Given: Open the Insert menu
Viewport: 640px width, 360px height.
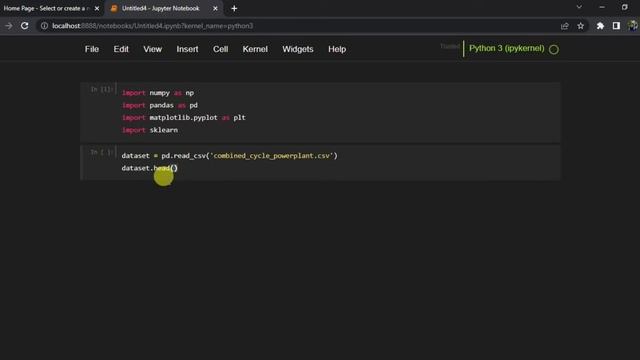Looking at the screenshot, I should [x=187, y=49].
